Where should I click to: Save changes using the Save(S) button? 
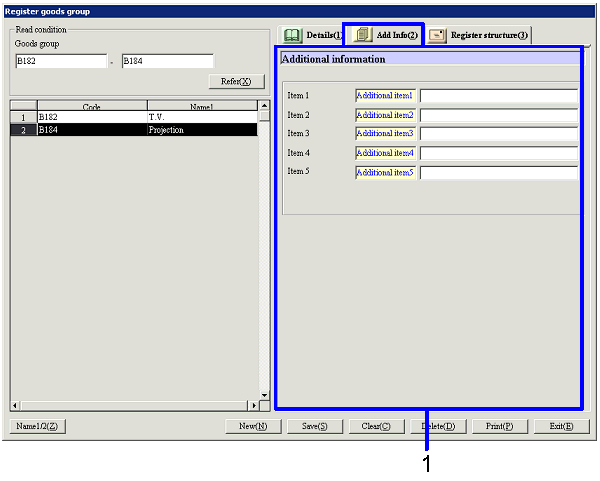(x=314, y=426)
